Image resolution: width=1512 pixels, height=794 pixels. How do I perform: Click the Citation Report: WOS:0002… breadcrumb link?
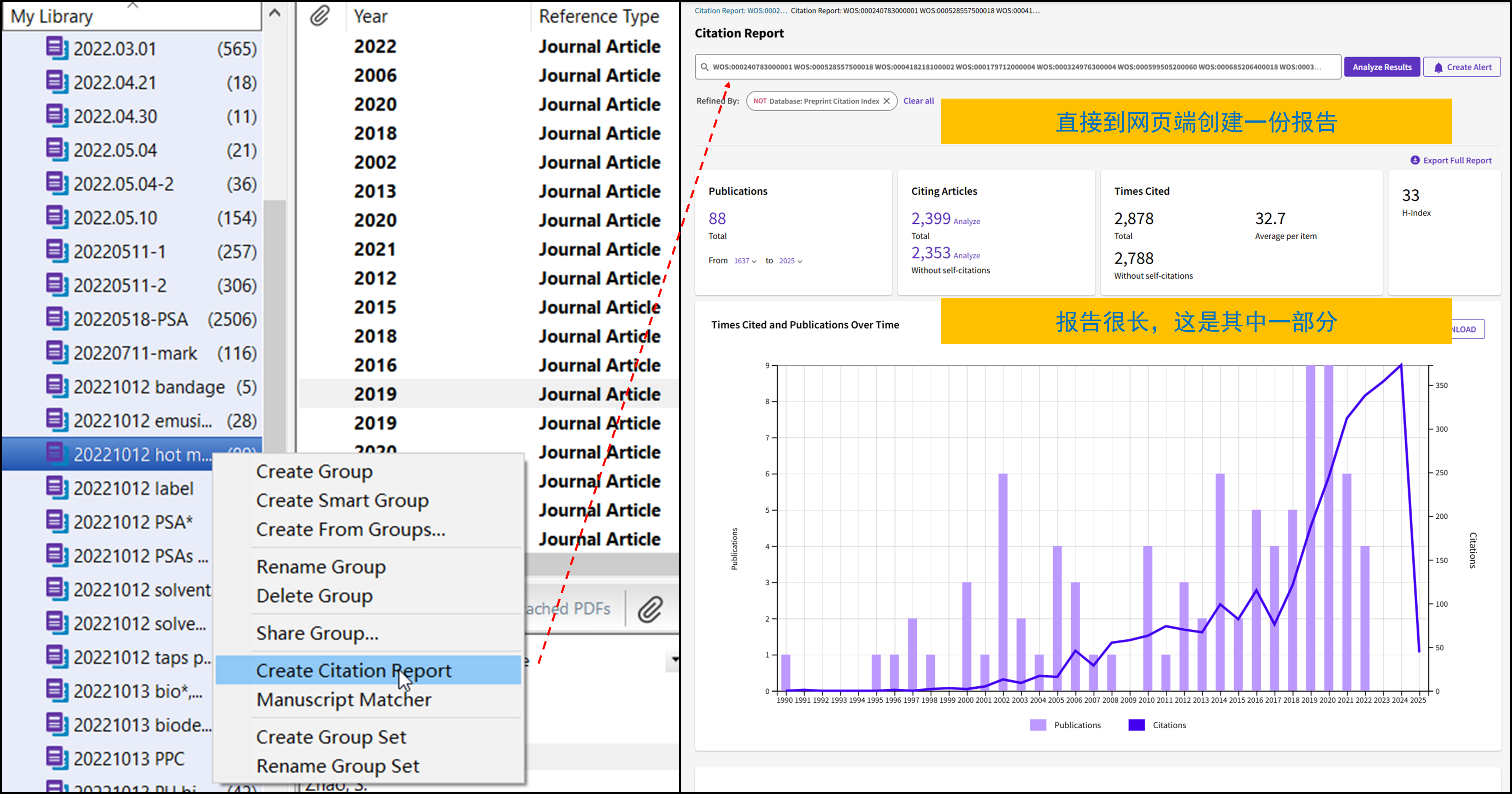741,11
